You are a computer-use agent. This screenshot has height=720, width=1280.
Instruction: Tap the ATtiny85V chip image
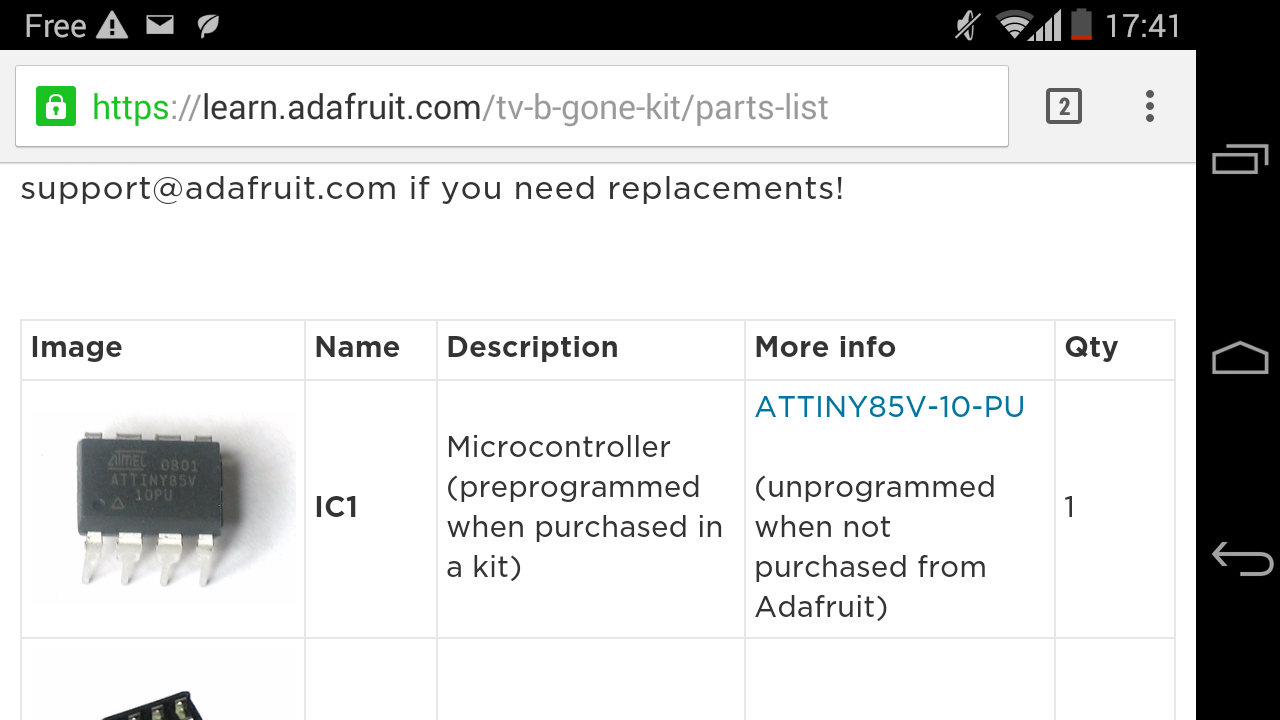tap(163, 507)
